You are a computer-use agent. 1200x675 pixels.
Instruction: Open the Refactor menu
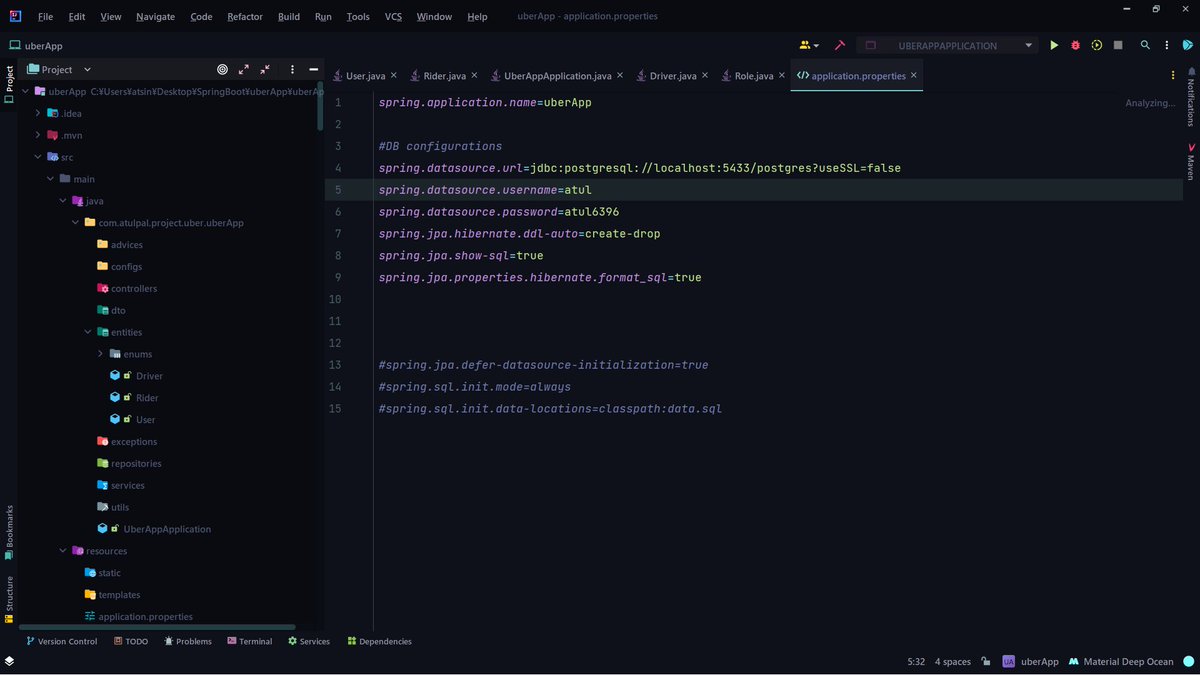pyautogui.click(x=245, y=16)
